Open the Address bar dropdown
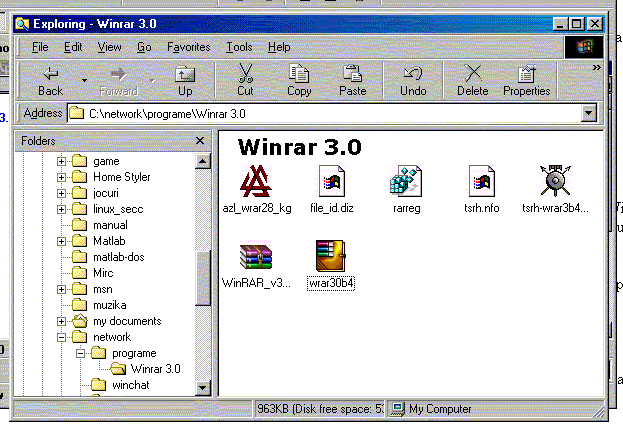 click(589, 114)
